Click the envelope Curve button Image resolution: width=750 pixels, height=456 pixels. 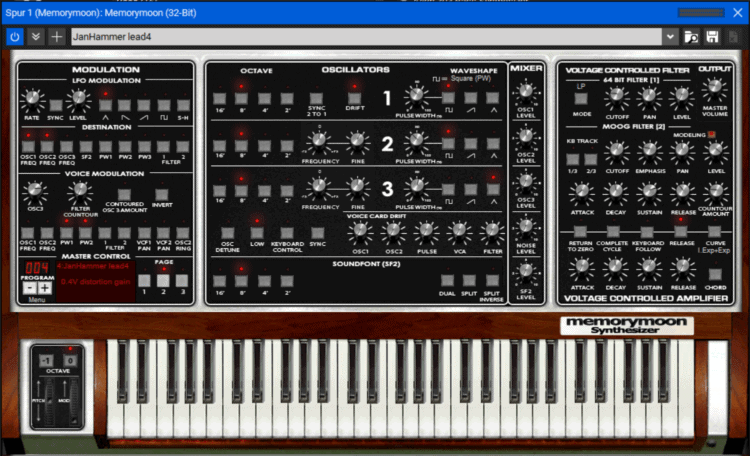715,232
